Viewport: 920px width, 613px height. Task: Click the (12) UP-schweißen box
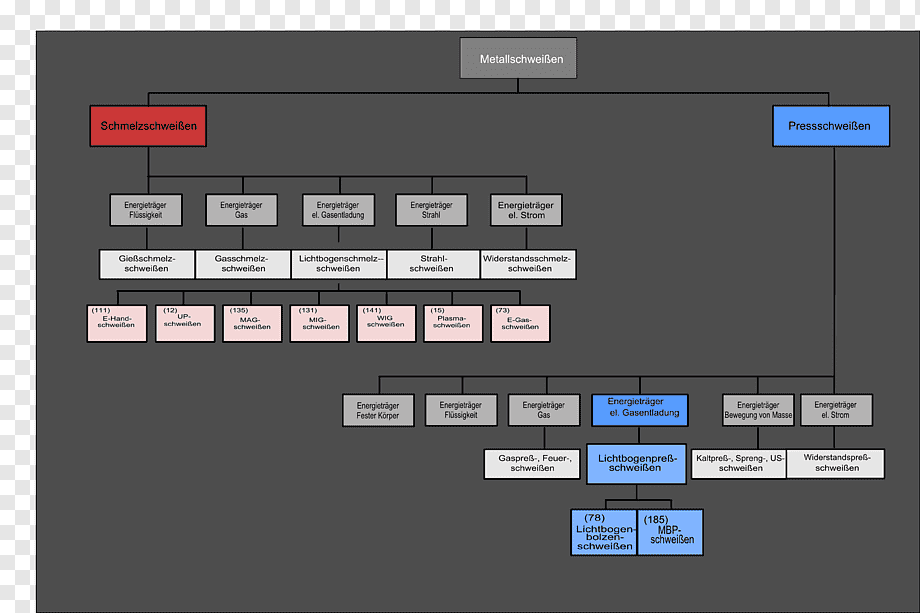click(185, 323)
